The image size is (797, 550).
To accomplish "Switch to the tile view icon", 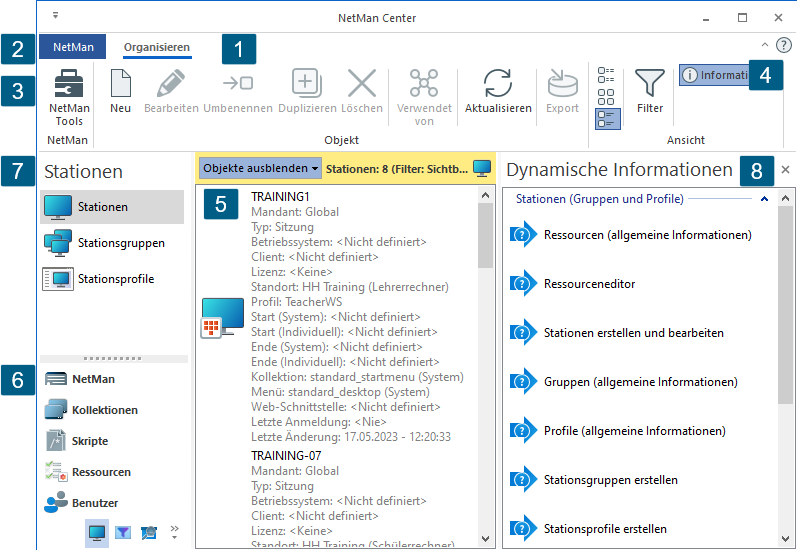I will 606,97.
